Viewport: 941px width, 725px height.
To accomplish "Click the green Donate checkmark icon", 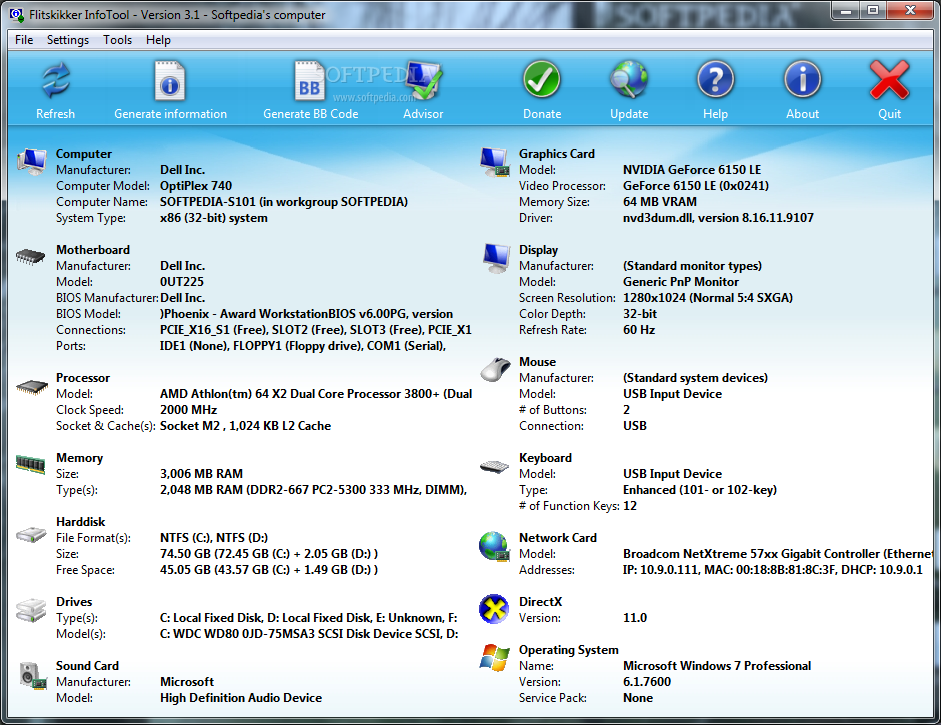I will click(541, 80).
